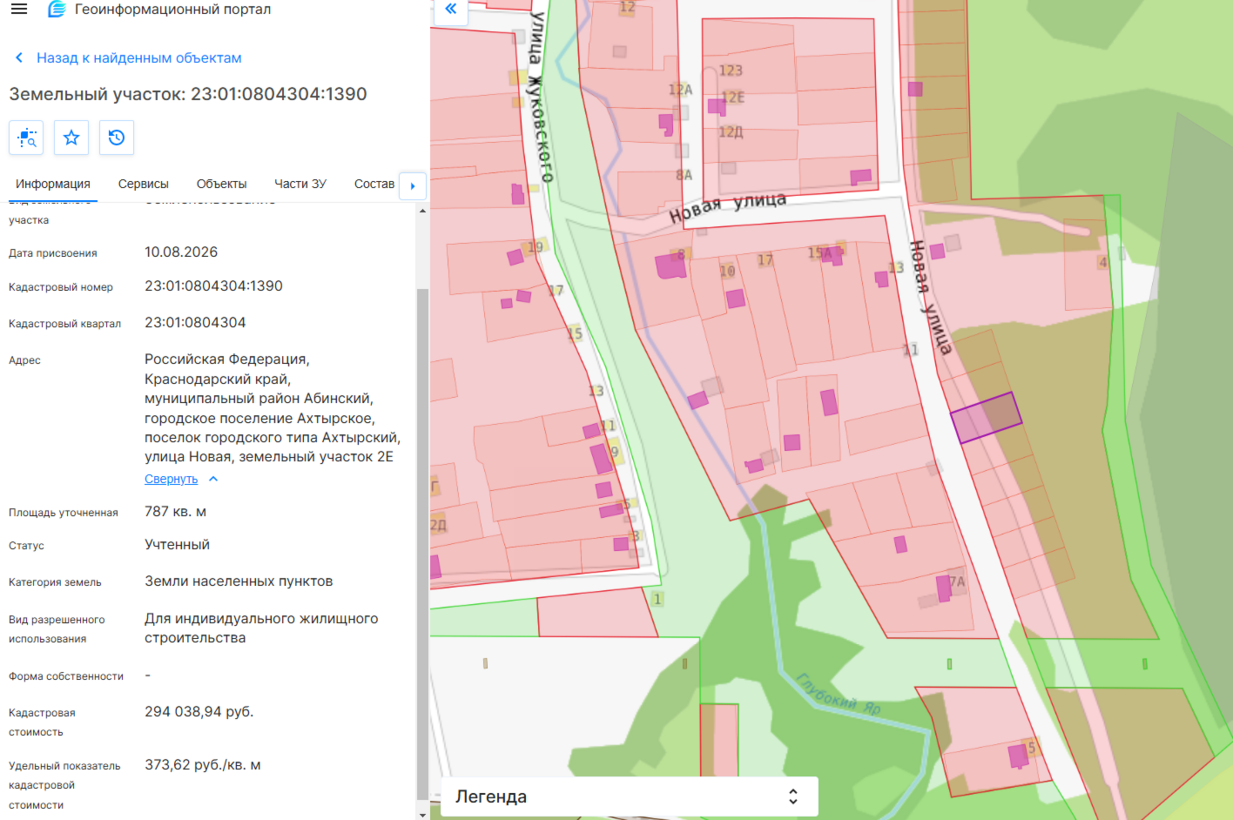
Task: Expand the Легенда panel
Action: click(x=629, y=797)
